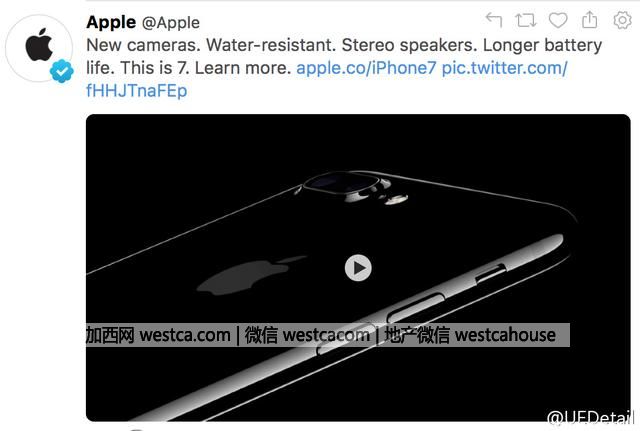
Task: Play the iPhone 7 video
Action: [358, 268]
